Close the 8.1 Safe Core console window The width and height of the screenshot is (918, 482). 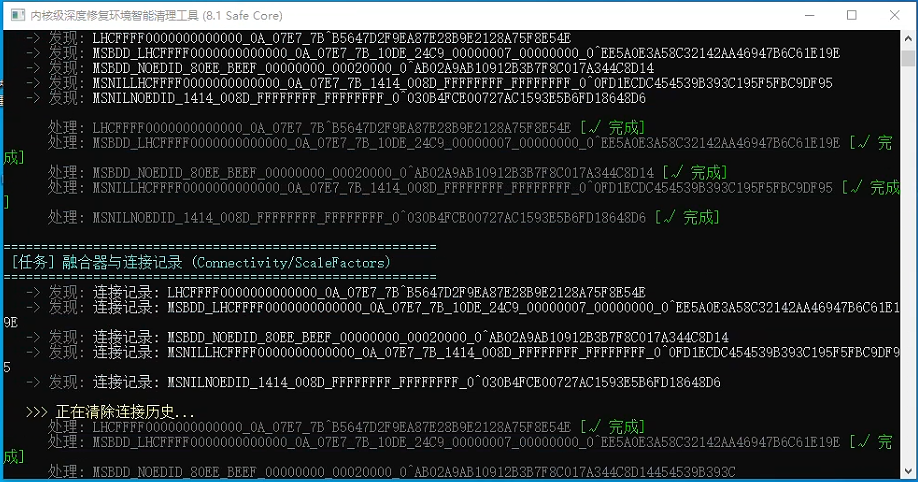pyautogui.click(x=895, y=15)
